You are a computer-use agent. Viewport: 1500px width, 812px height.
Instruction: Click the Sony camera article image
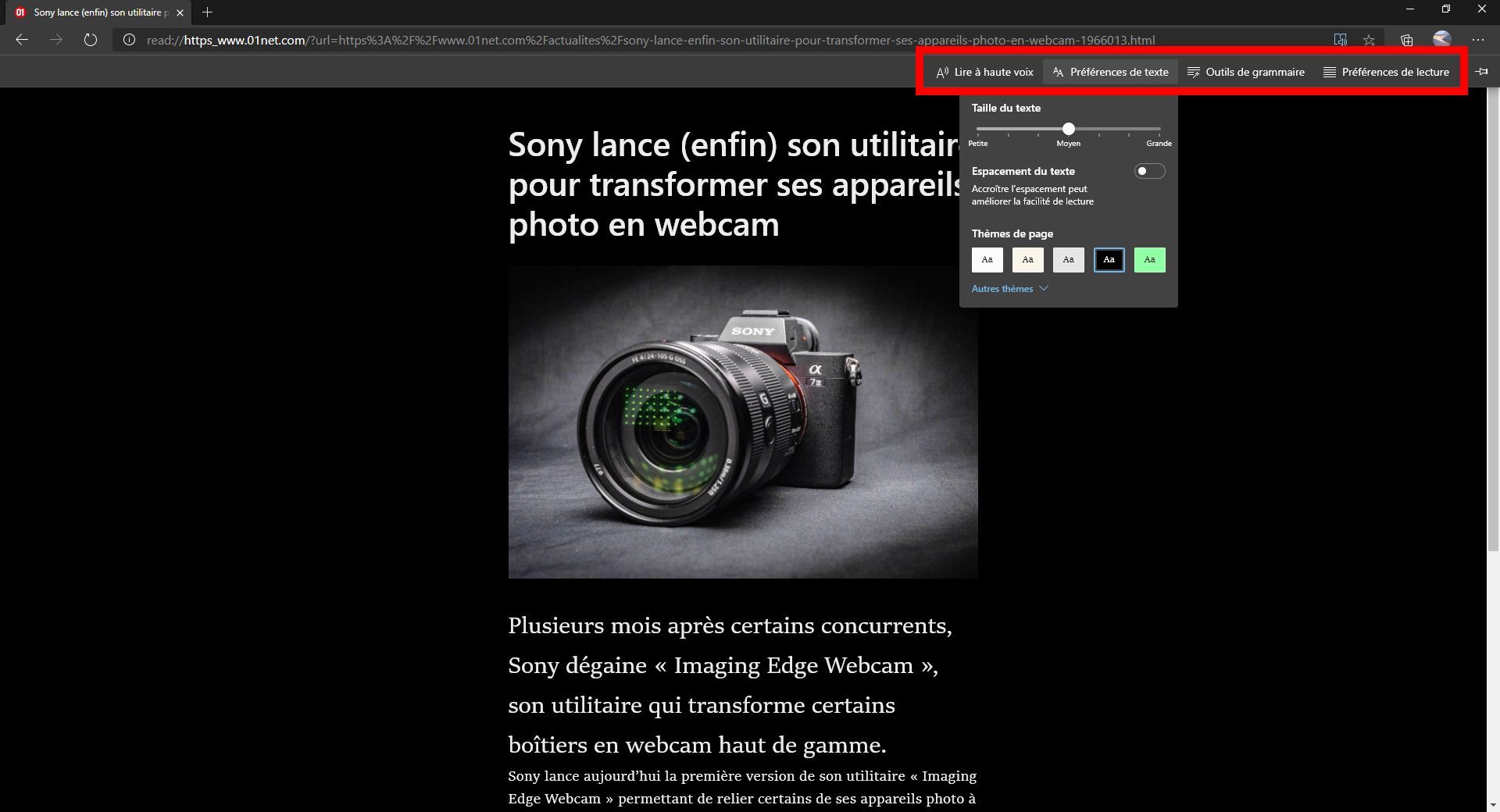743,422
